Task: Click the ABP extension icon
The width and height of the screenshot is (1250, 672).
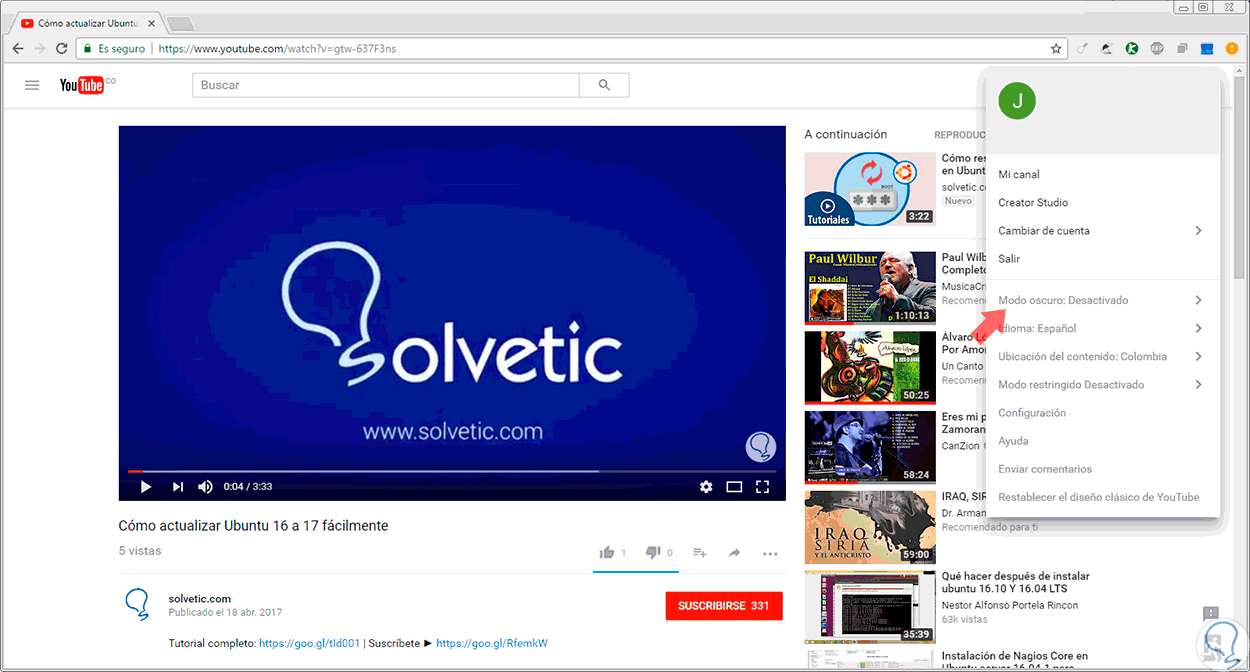Action: [1157, 48]
